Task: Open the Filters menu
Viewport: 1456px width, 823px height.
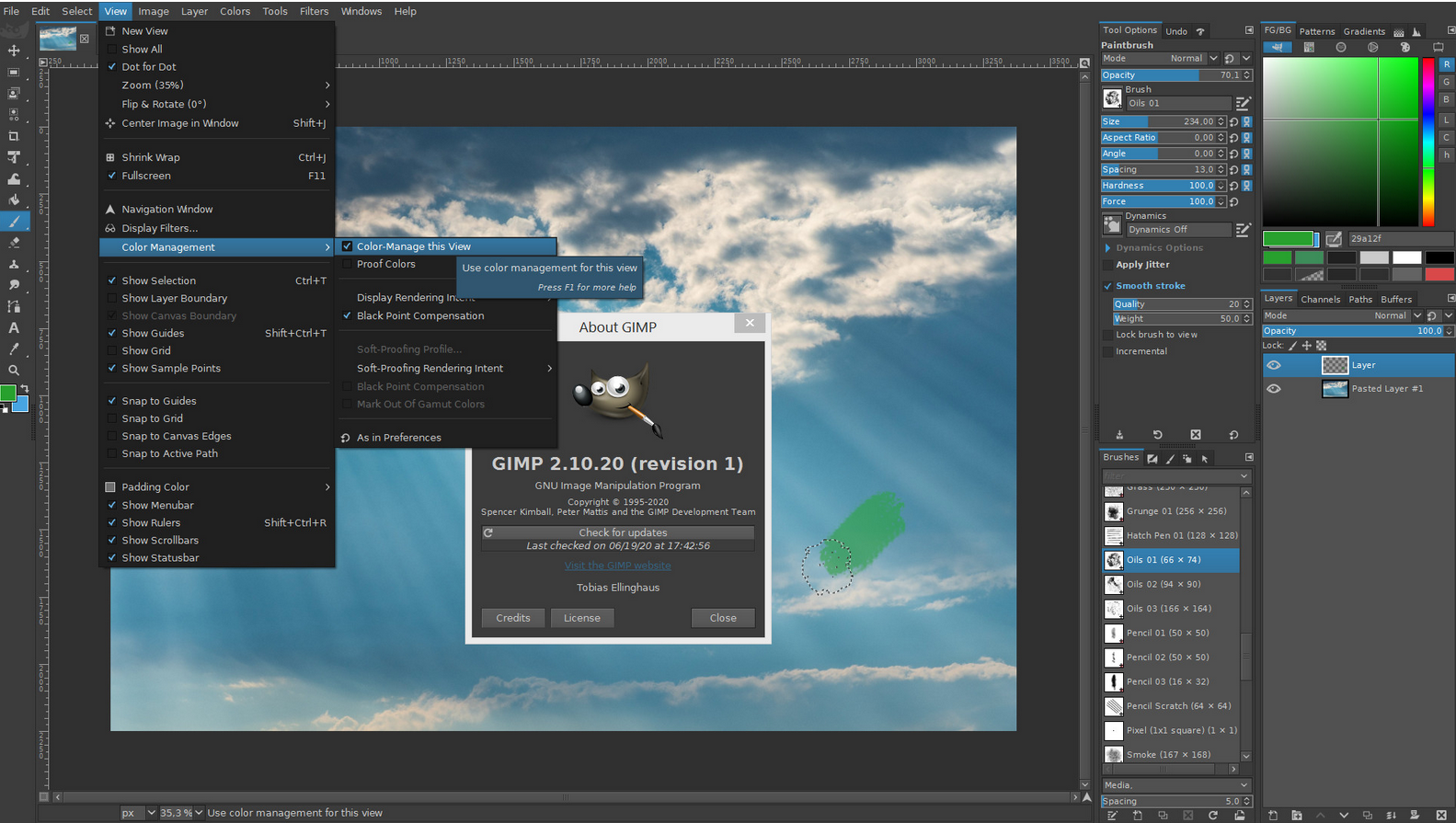Action: click(314, 11)
